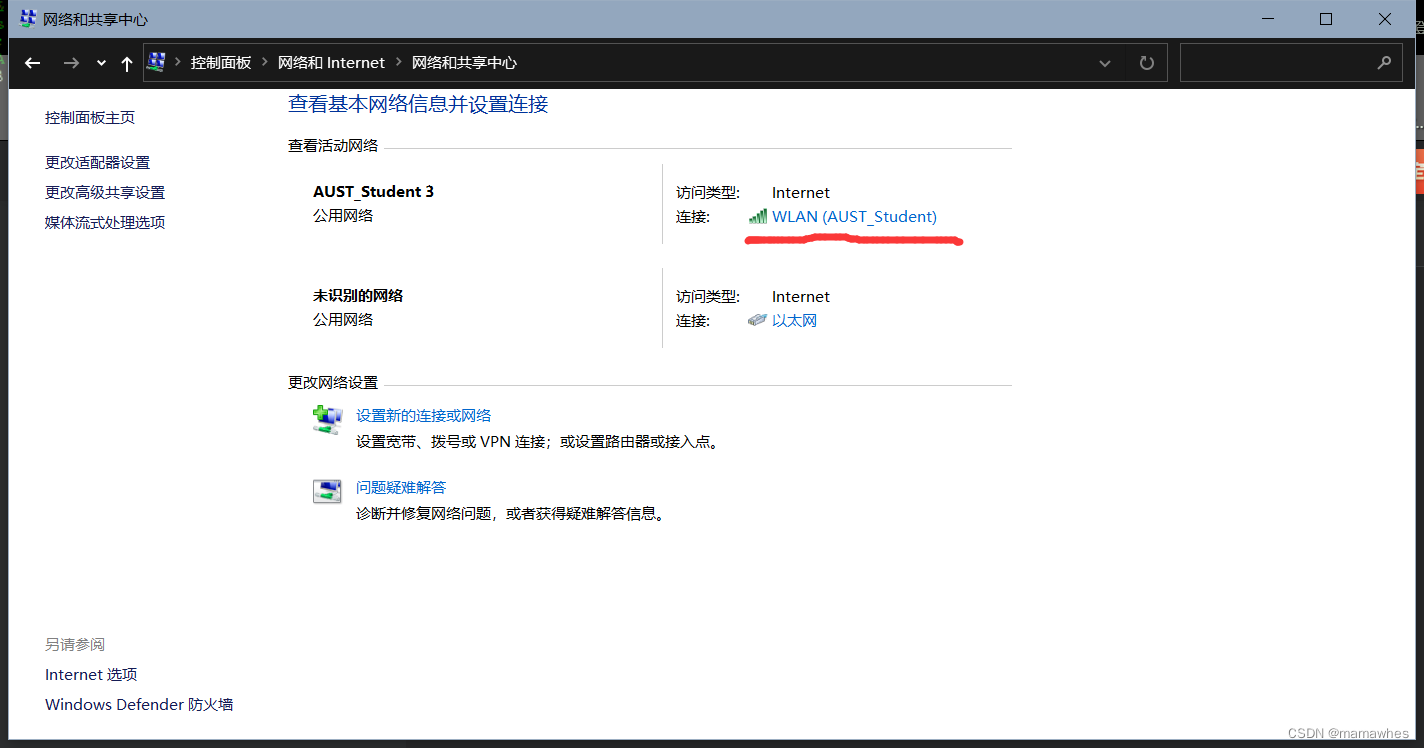Click inside the search input box

[1280, 62]
